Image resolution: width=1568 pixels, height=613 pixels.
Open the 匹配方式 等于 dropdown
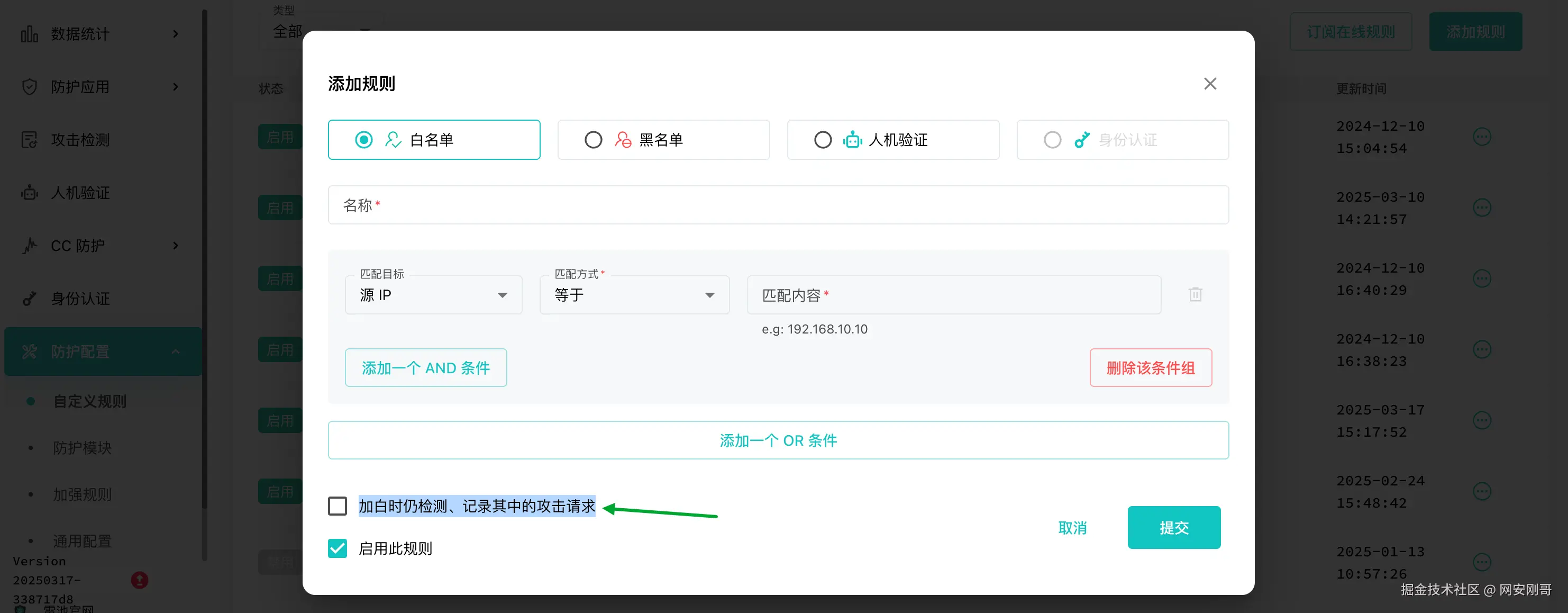[x=634, y=295]
